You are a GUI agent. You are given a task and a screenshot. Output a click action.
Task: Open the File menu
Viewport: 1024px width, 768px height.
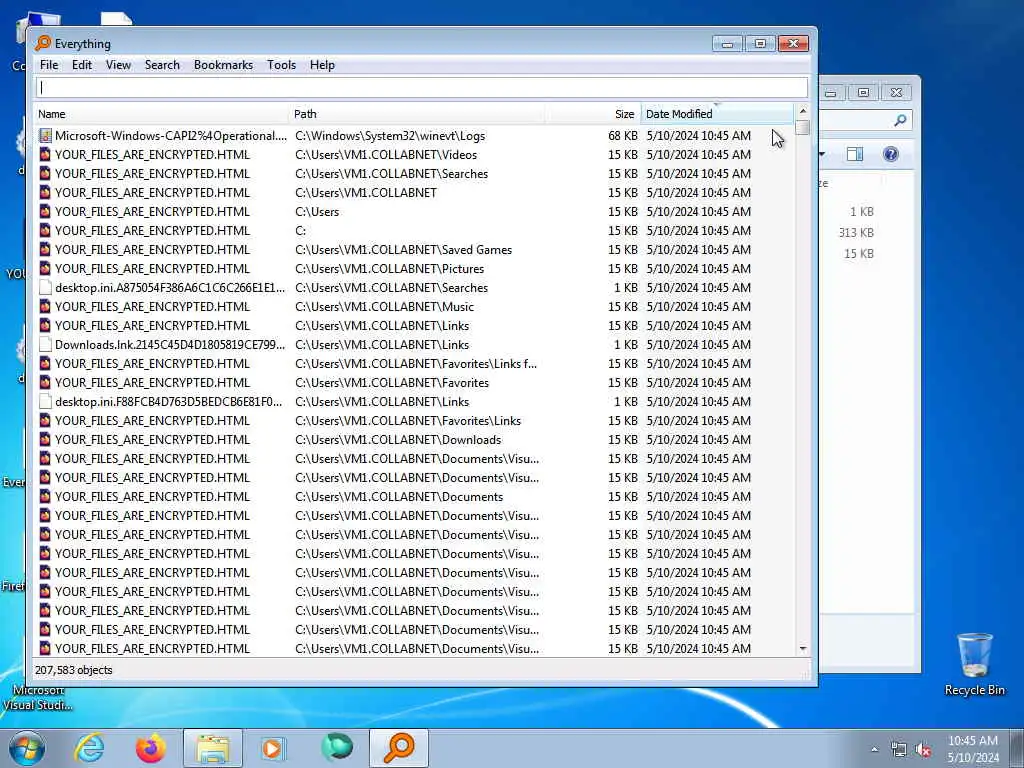tap(49, 65)
